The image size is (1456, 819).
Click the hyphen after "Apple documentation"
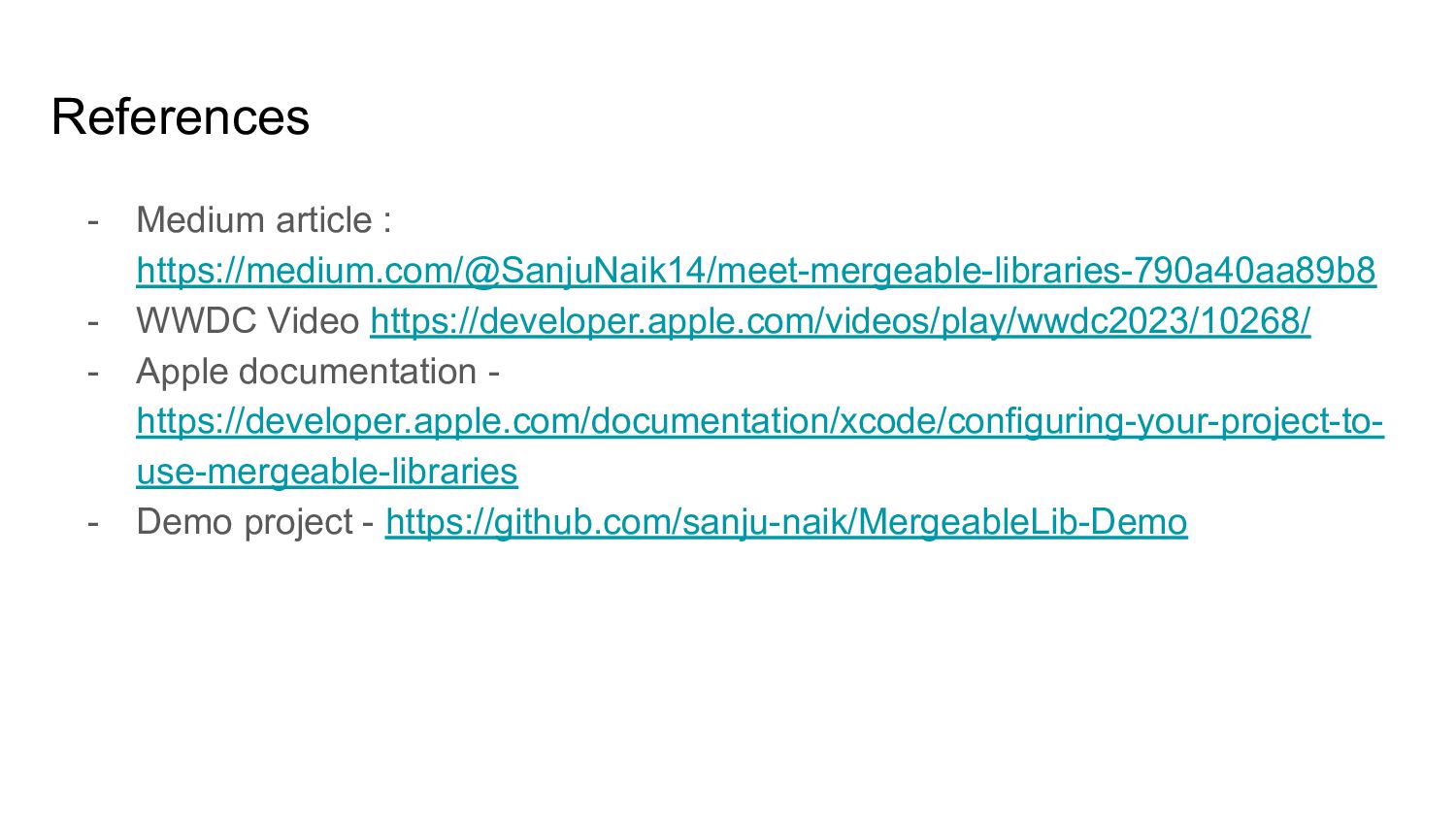click(x=494, y=373)
